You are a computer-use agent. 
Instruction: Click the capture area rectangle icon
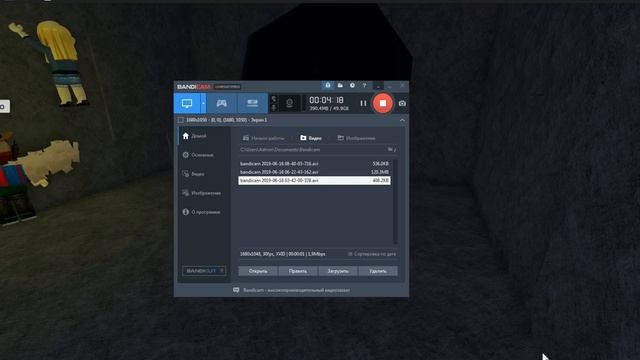click(180, 120)
